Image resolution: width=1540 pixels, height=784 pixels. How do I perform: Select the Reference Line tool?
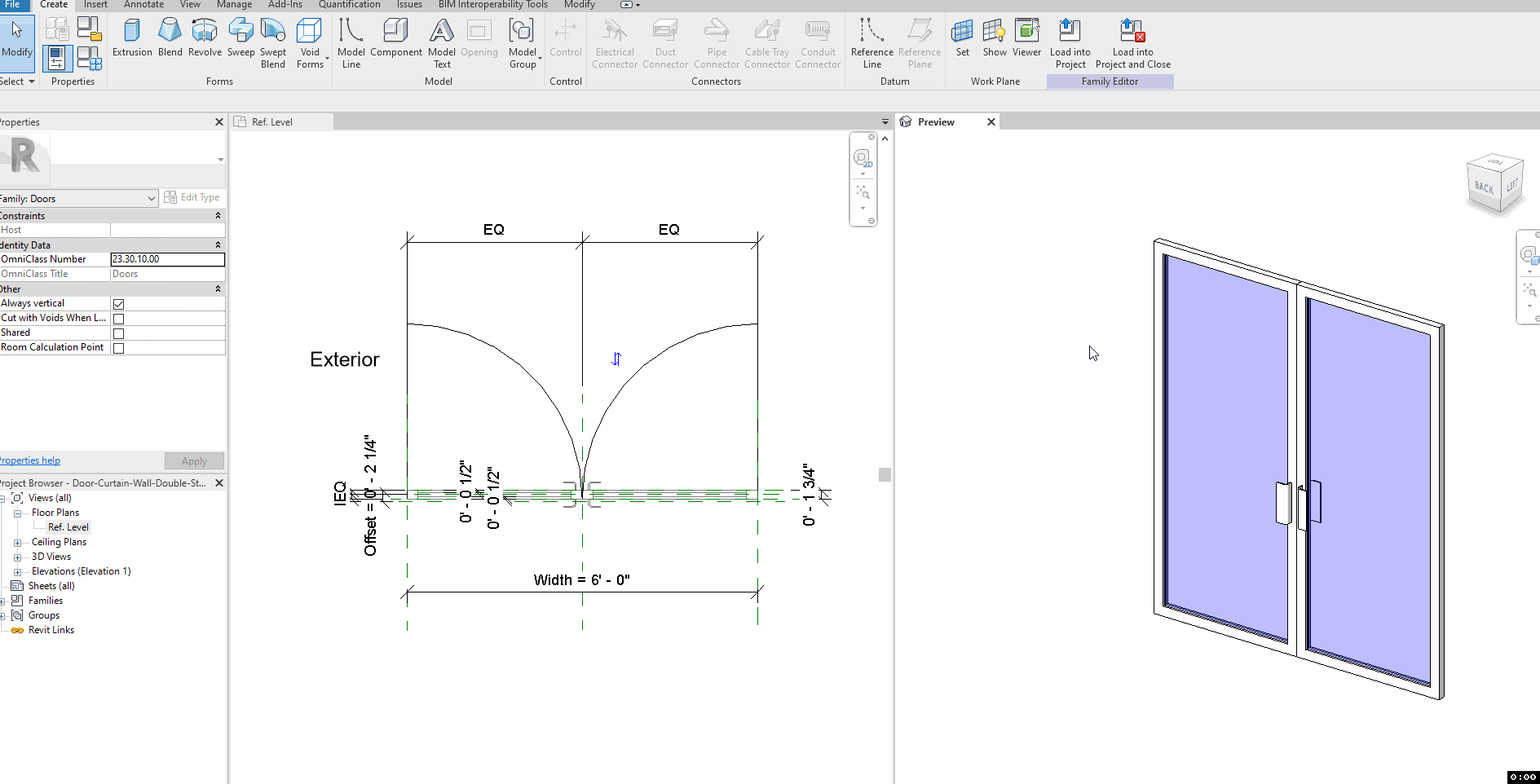pyautogui.click(x=872, y=44)
